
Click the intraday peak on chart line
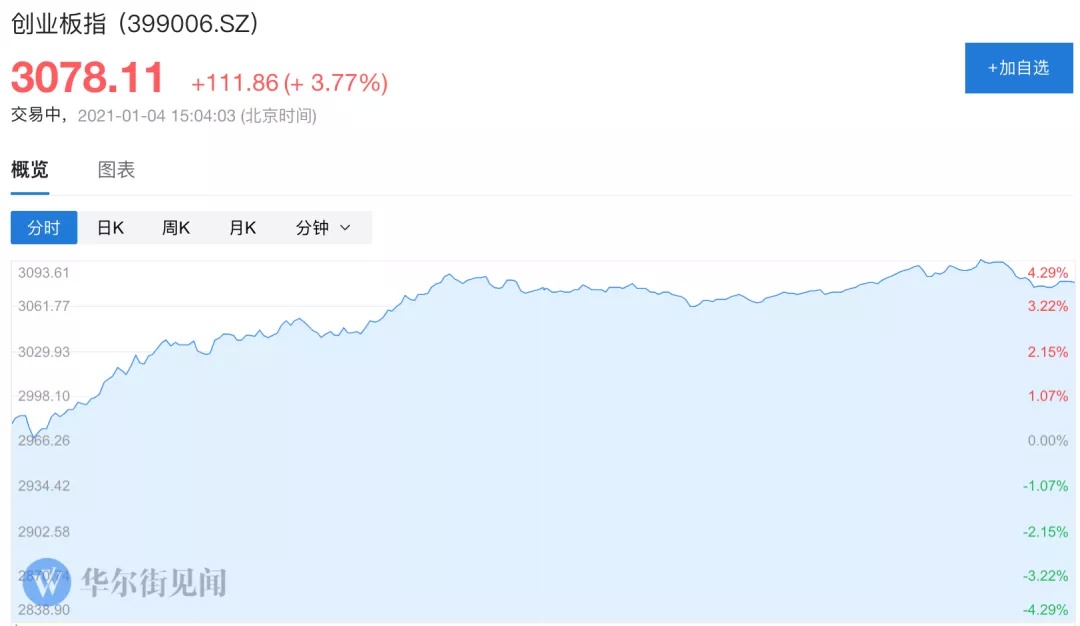coord(982,260)
